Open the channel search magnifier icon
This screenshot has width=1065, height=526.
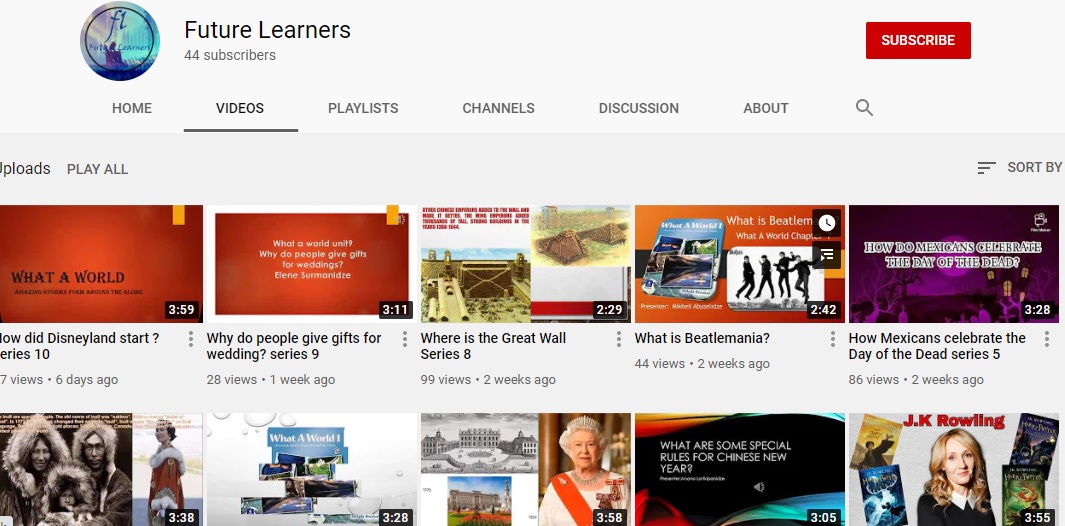864,107
